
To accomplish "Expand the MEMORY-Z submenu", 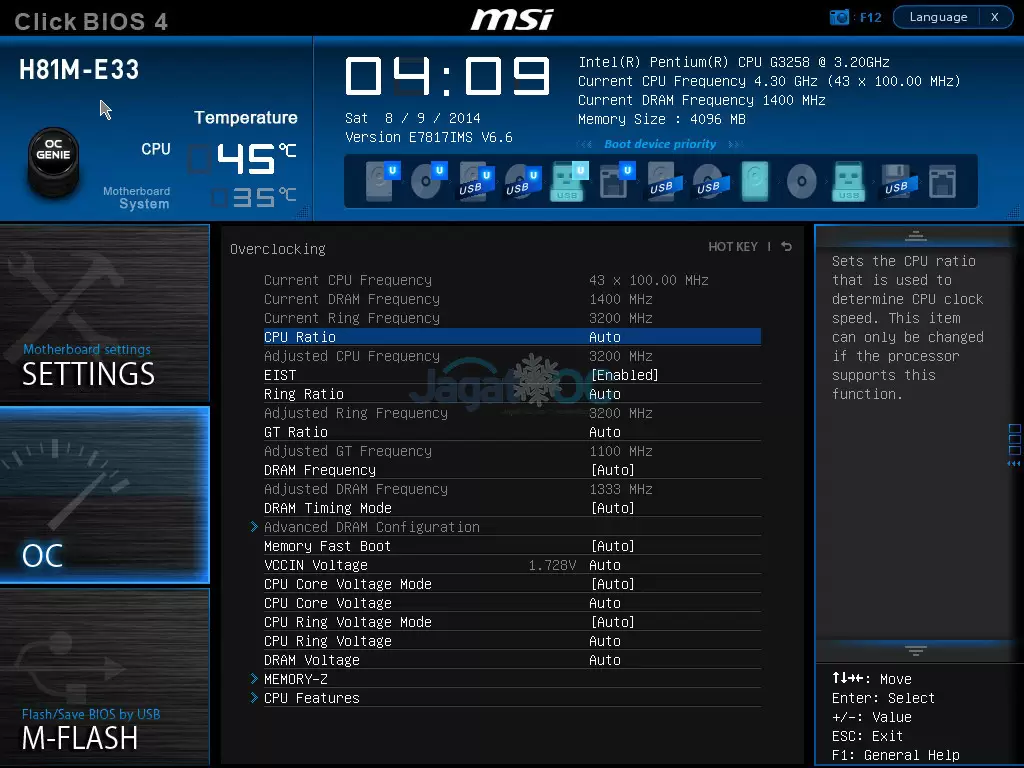I will click(295, 679).
